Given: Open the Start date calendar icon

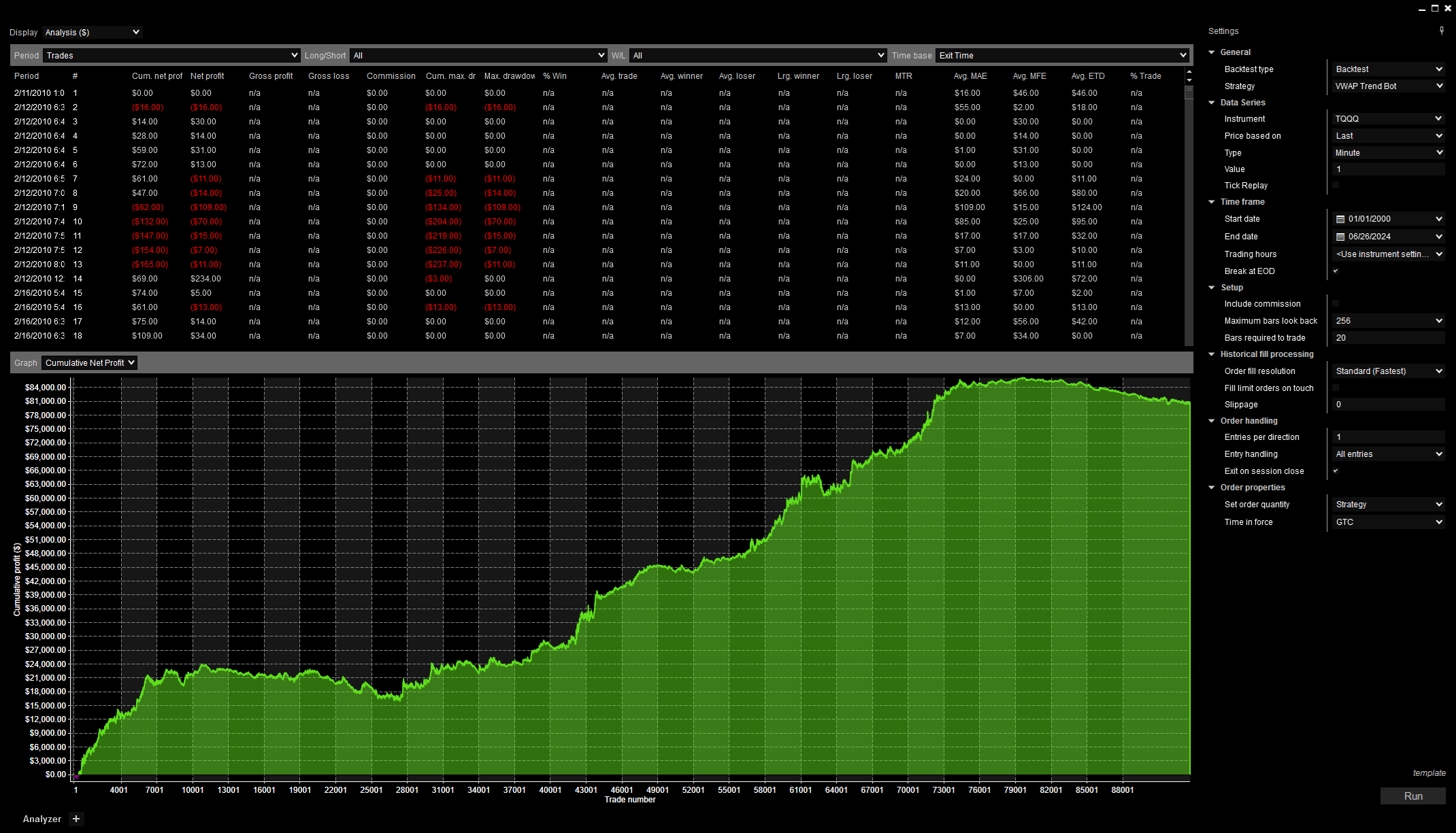Looking at the screenshot, I should 1340,219.
